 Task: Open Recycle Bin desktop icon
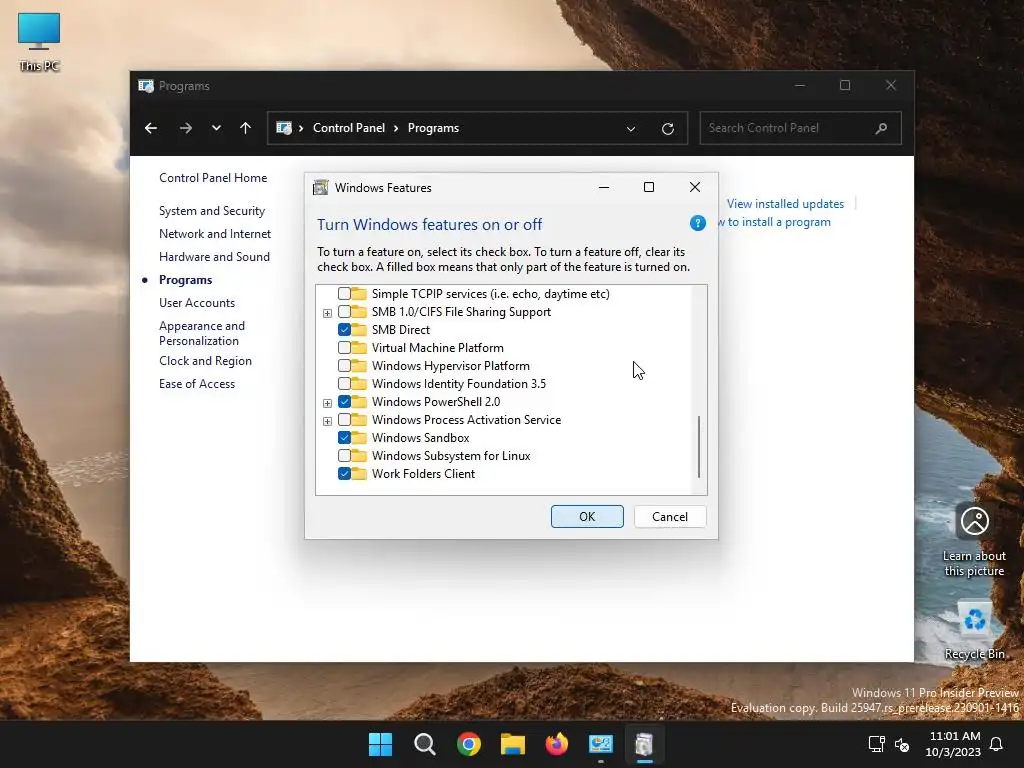point(974,630)
